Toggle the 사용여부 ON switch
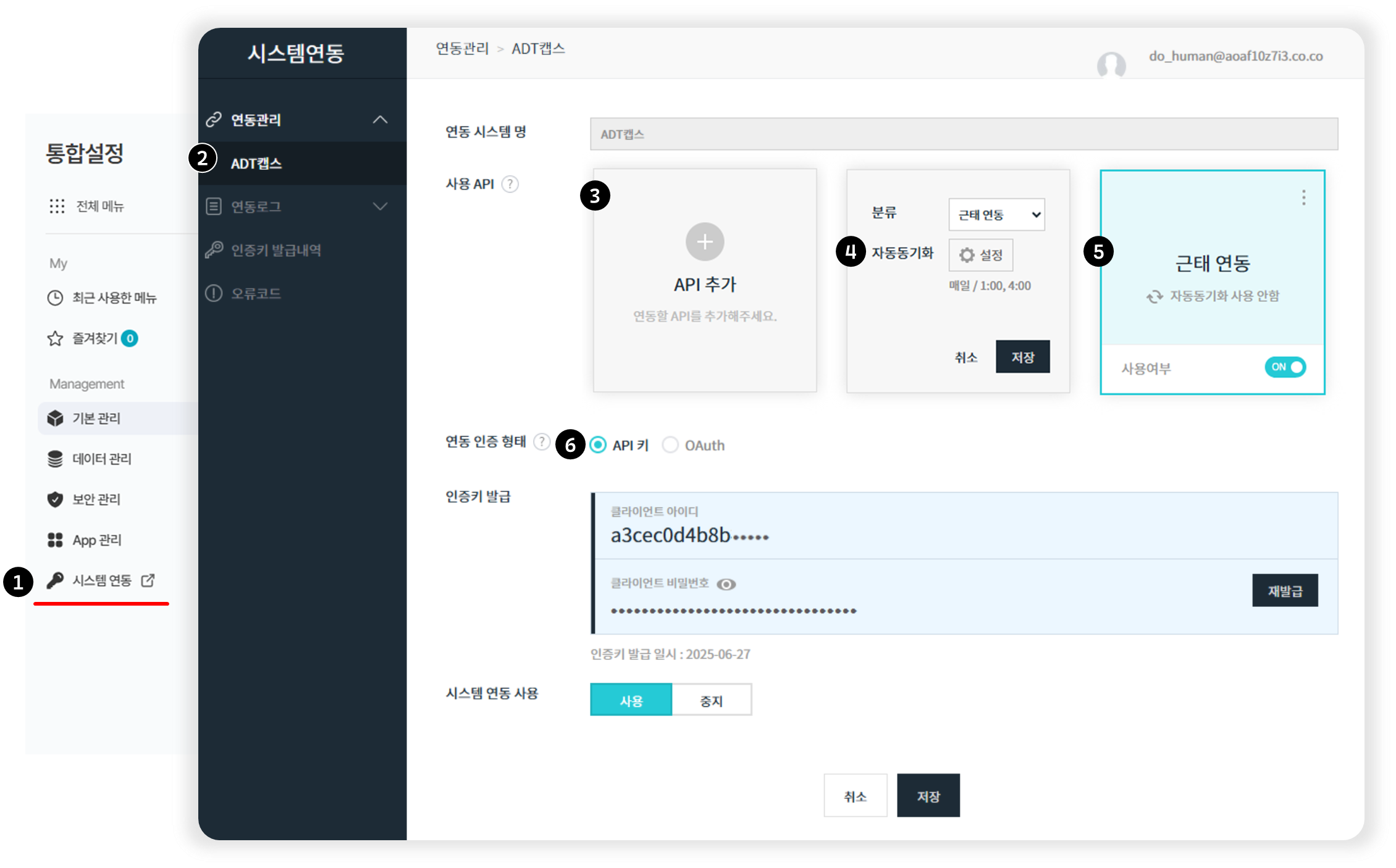The height and width of the screenshot is (868, 1396). pos(1285,367)
